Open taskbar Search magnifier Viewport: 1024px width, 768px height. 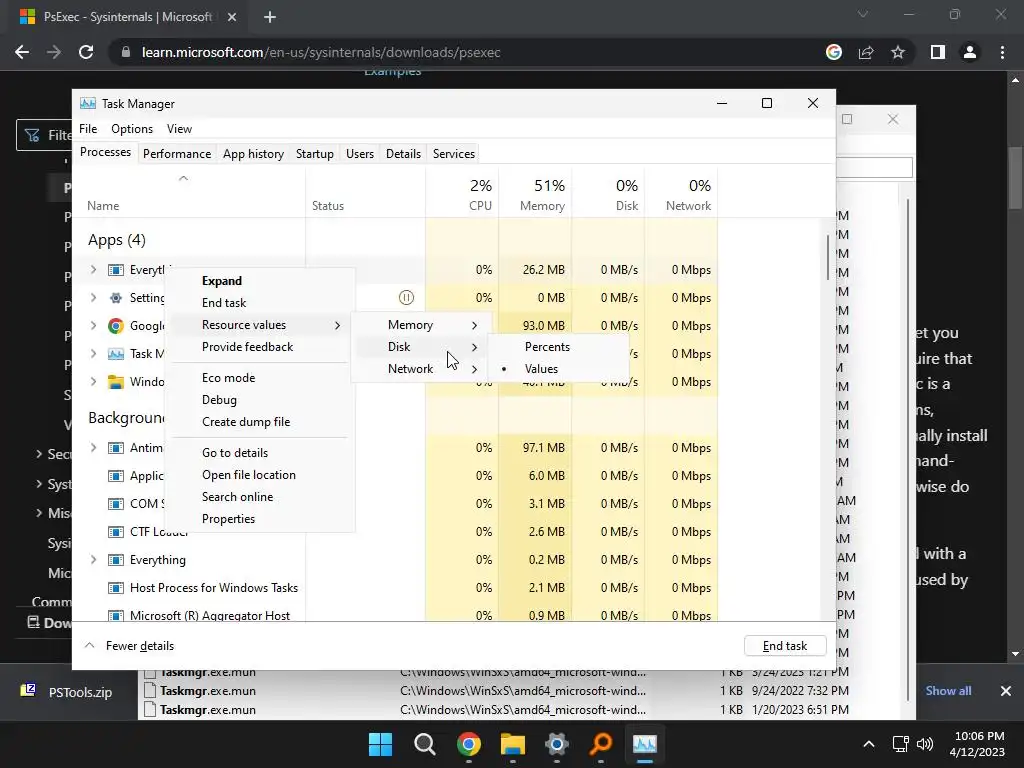(x=424, y=744)
